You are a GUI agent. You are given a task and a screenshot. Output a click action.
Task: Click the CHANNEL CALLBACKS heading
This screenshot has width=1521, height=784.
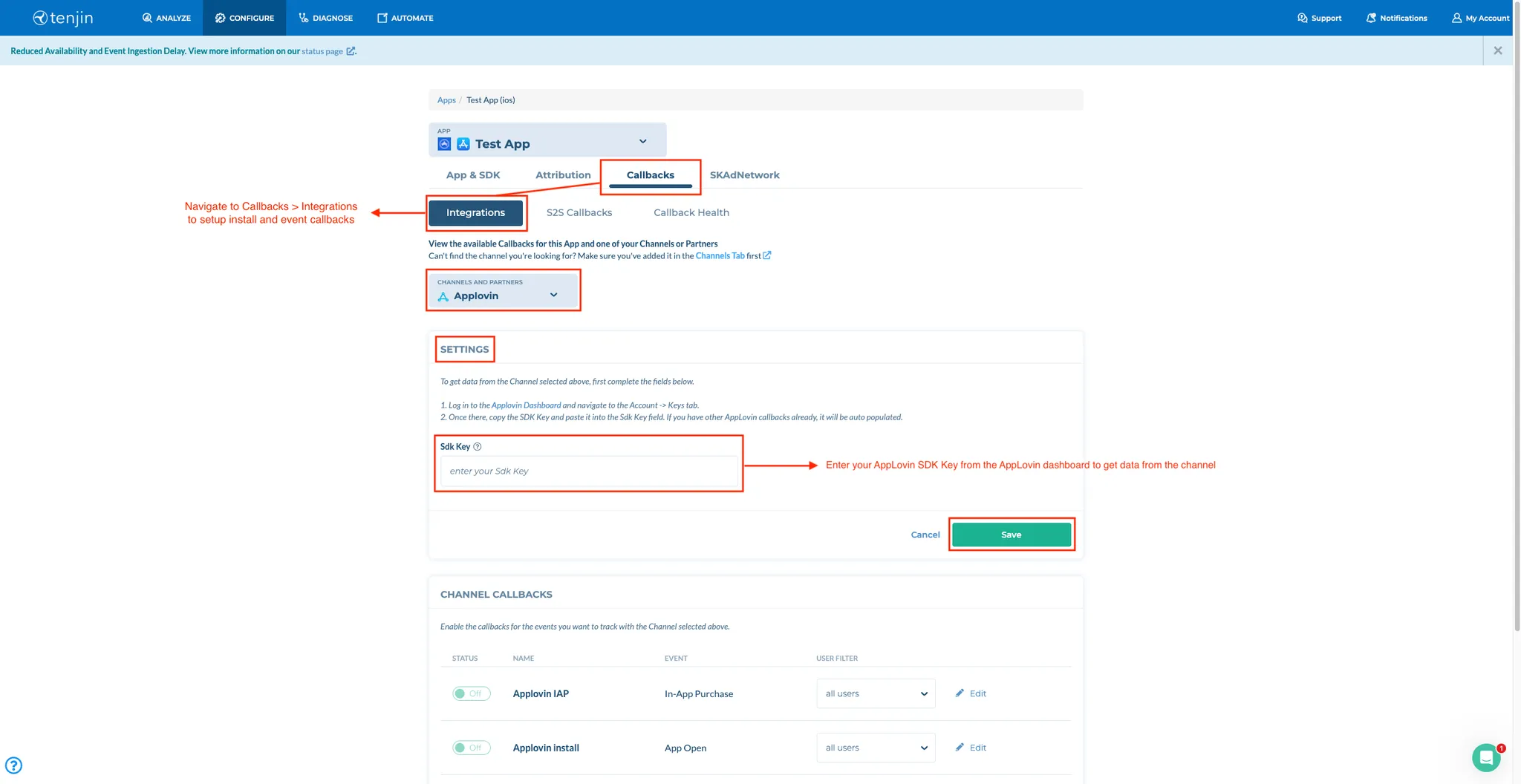(496, 595)
